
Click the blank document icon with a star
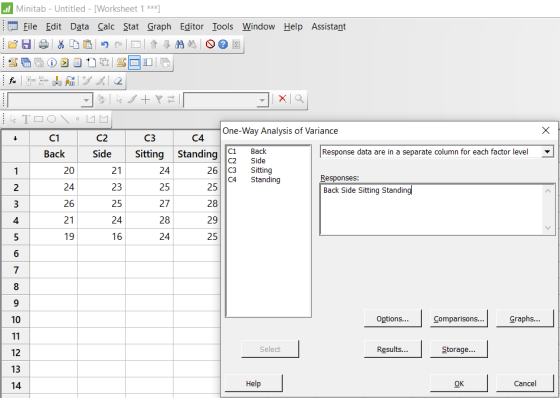tap(91, 63)
